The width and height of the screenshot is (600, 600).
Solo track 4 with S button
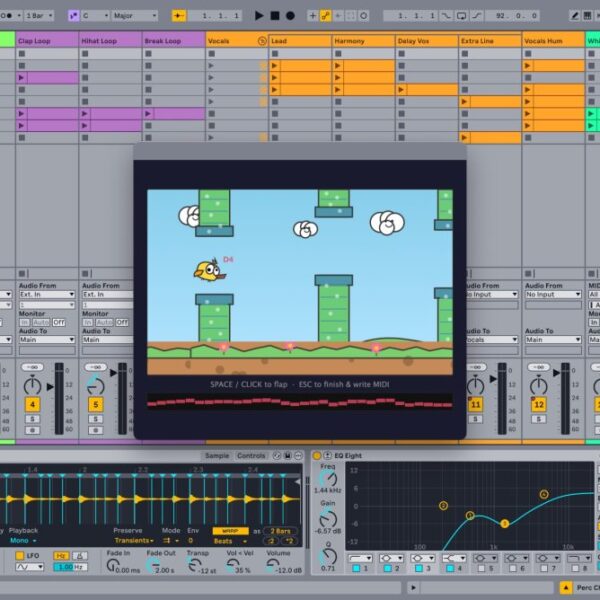[33, 419]
